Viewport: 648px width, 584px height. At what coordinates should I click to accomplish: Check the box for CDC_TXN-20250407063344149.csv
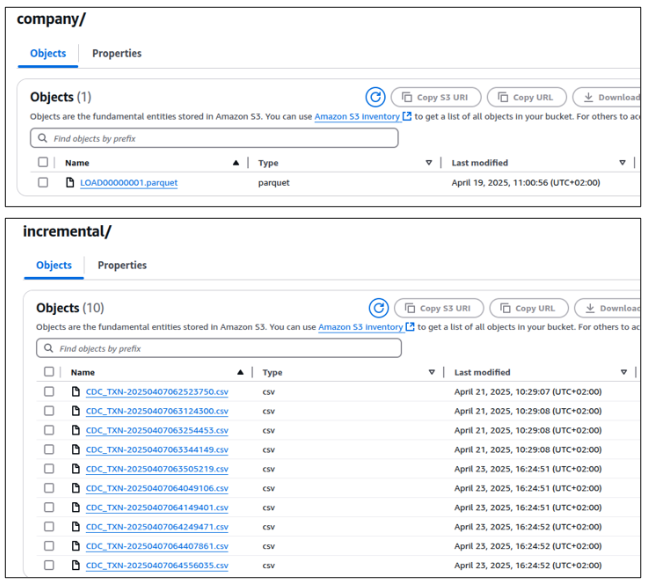coord(49,449)
